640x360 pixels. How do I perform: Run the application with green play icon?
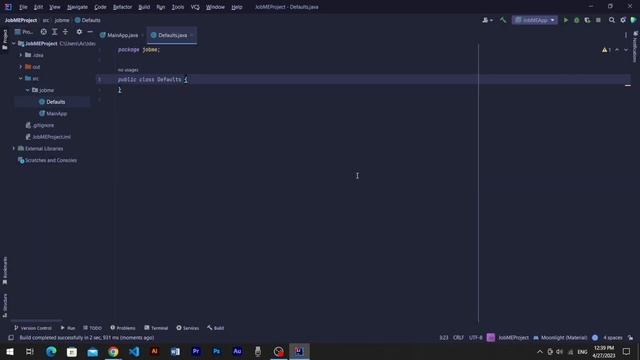(x=566, y=20)
